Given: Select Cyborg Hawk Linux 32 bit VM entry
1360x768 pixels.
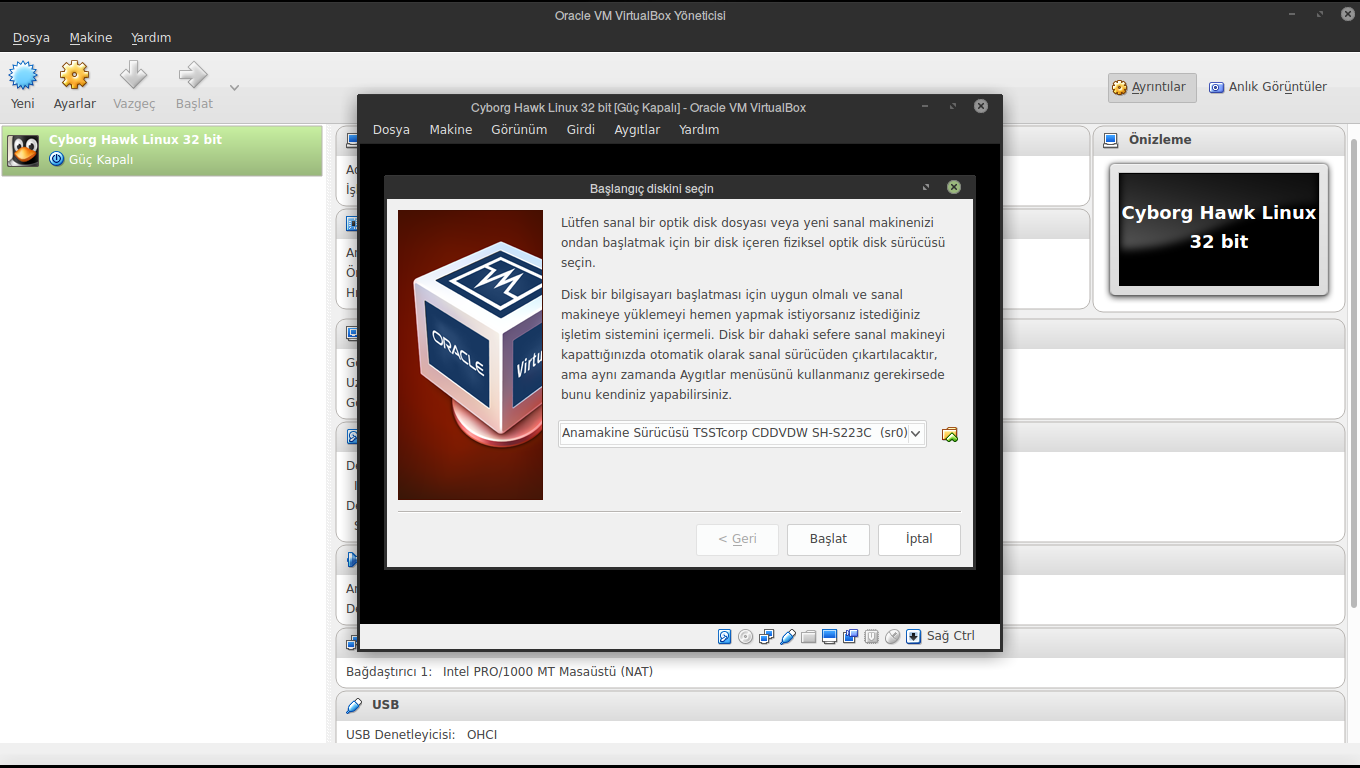Looking at the screenshot, I should tap(162, 150).
